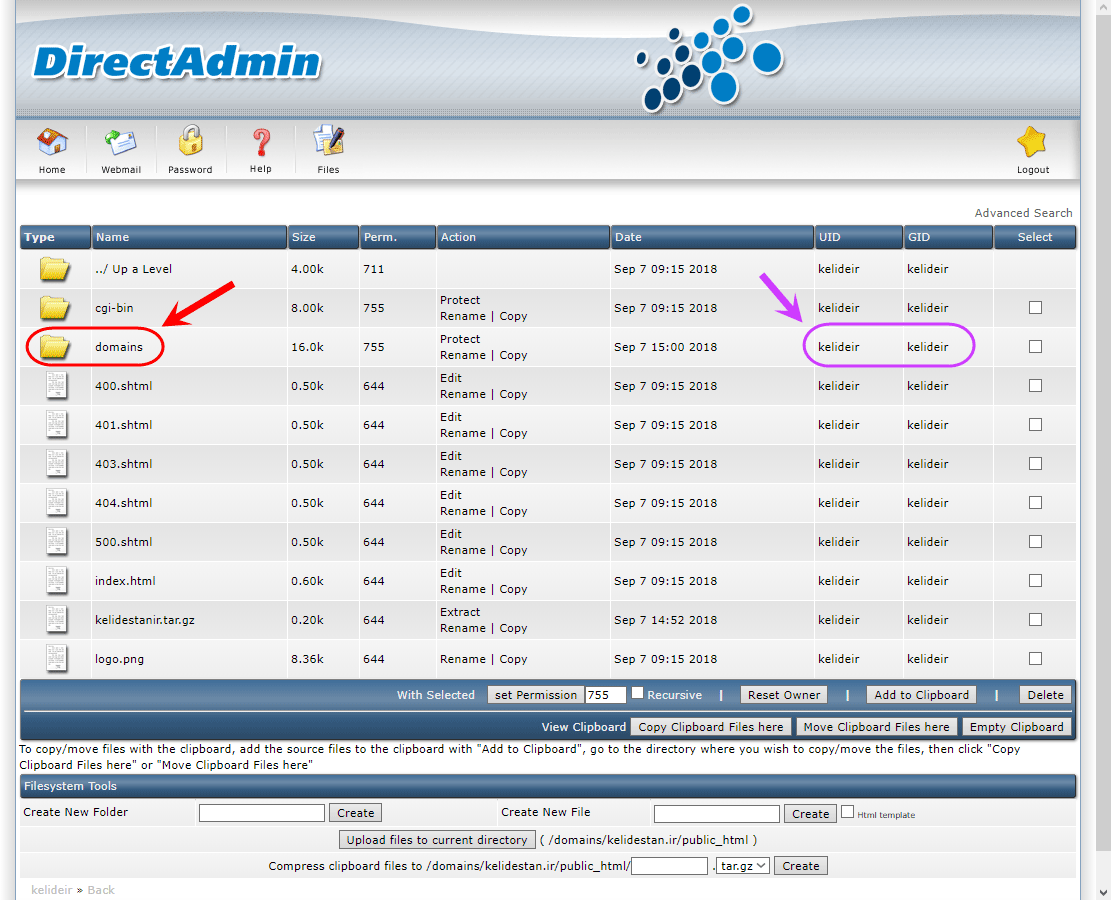Click the DirectAdmin logo
The height and width of the screenshot is (900, 1111).
(x=177, y=62)
